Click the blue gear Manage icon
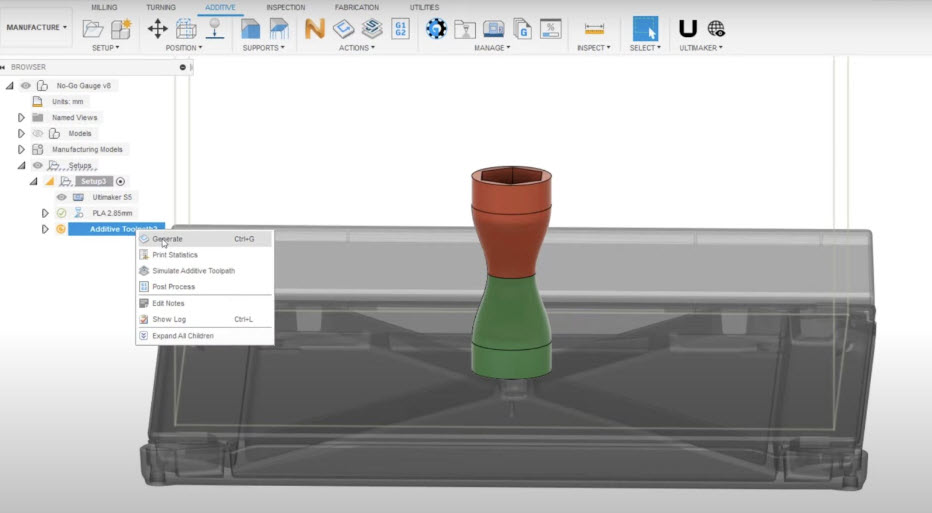The height and width of the screenshot is (513, 932). pyautogui.click(x=436, y=28)
